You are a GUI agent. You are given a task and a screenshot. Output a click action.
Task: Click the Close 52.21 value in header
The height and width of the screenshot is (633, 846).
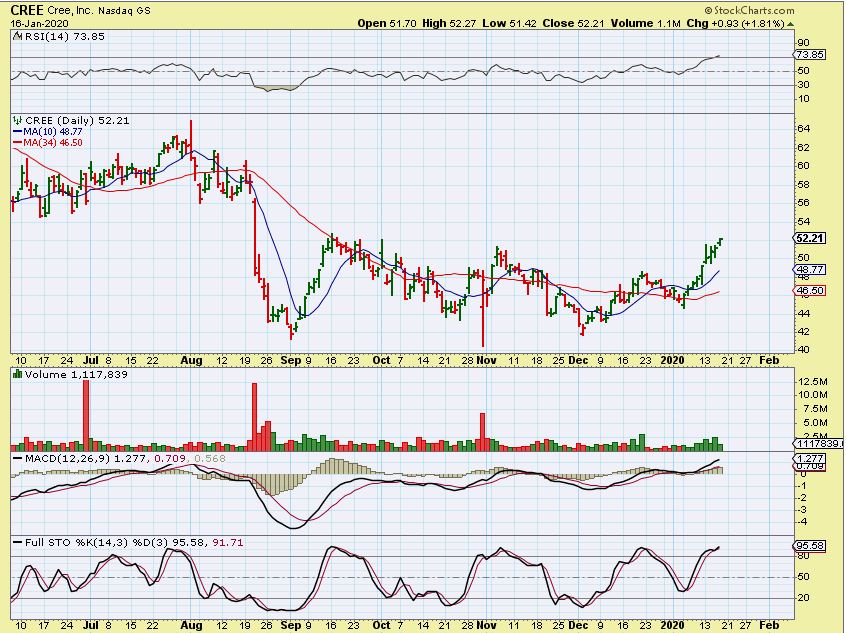click(574, 24)
